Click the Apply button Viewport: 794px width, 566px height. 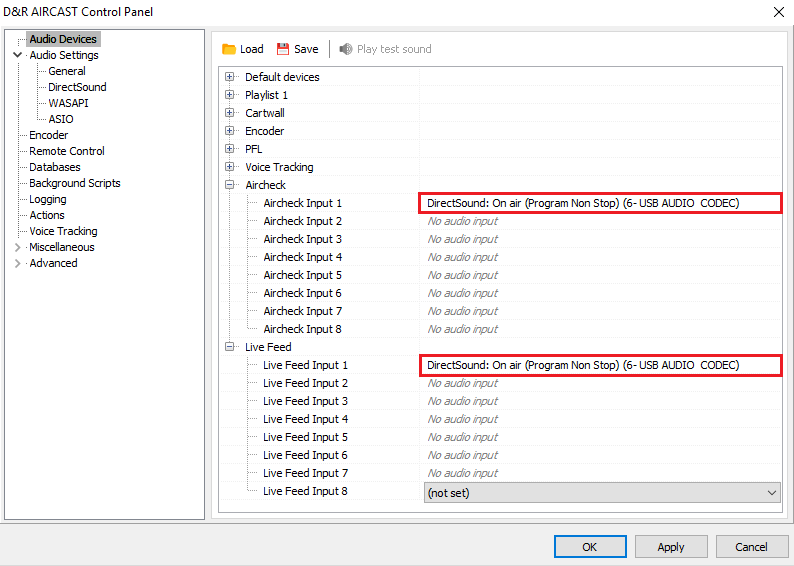pyautogui.click(x=671, y=547)
